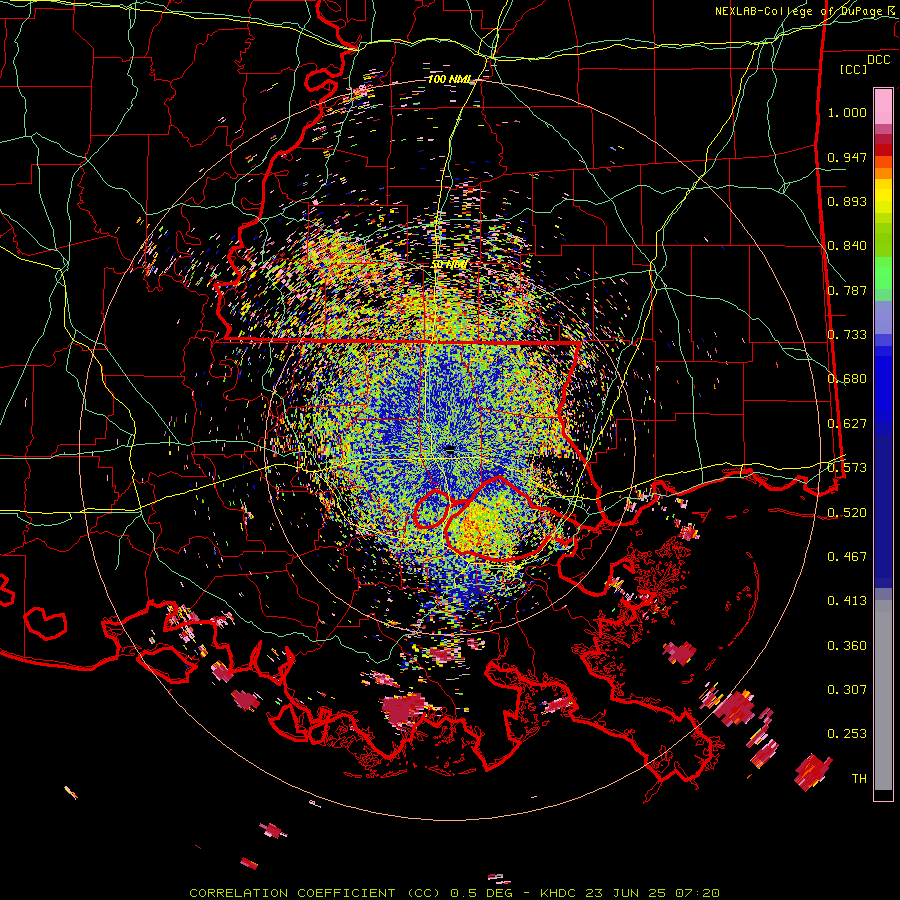The image size is (900, 900).
Task: Click the 0.467 legend value
Action: (847, 557)
